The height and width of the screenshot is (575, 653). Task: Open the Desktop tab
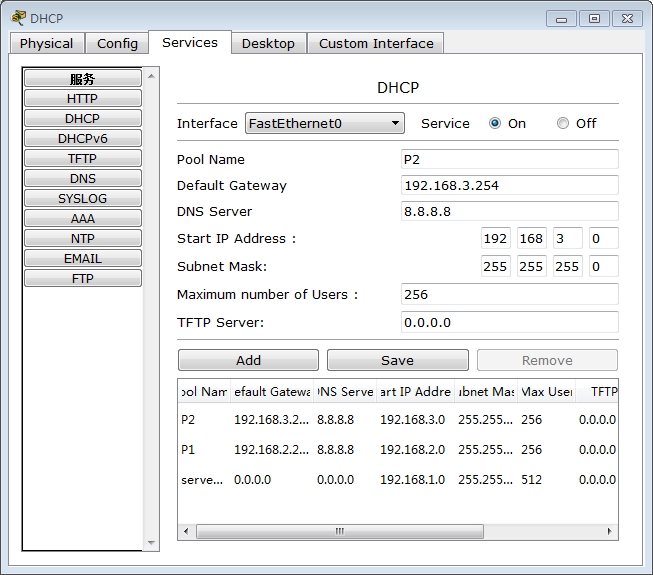(x=268, y=43)
